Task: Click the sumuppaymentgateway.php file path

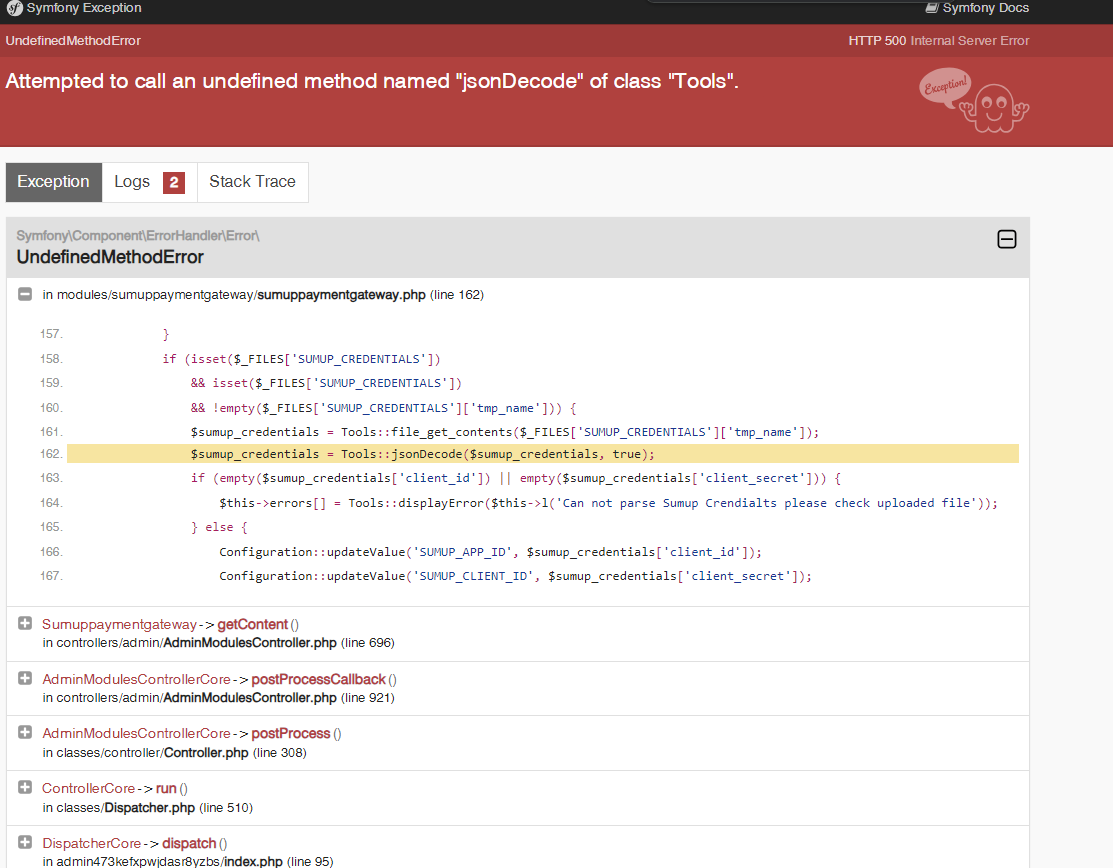Action: click(341, 295)
